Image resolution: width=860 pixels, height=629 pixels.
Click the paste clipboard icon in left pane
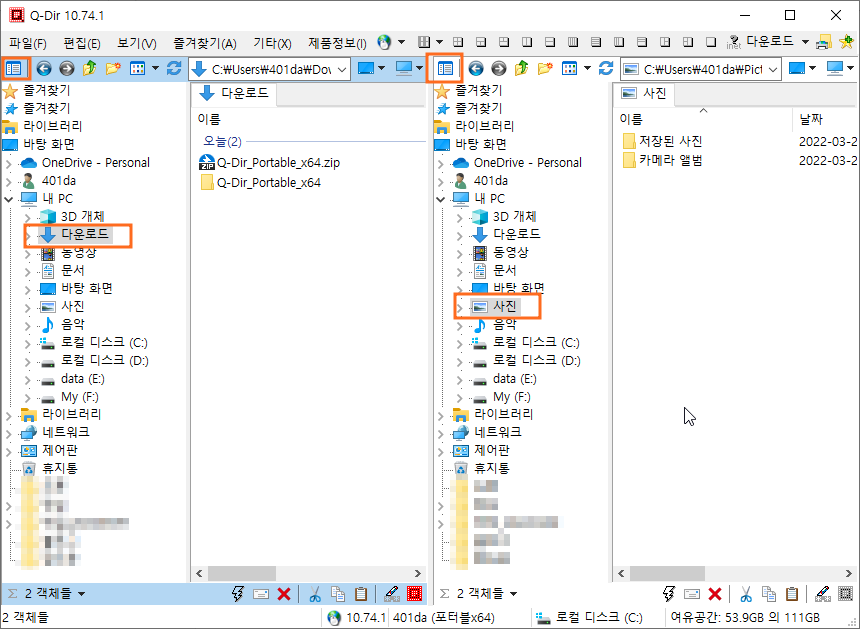[361, 594]
